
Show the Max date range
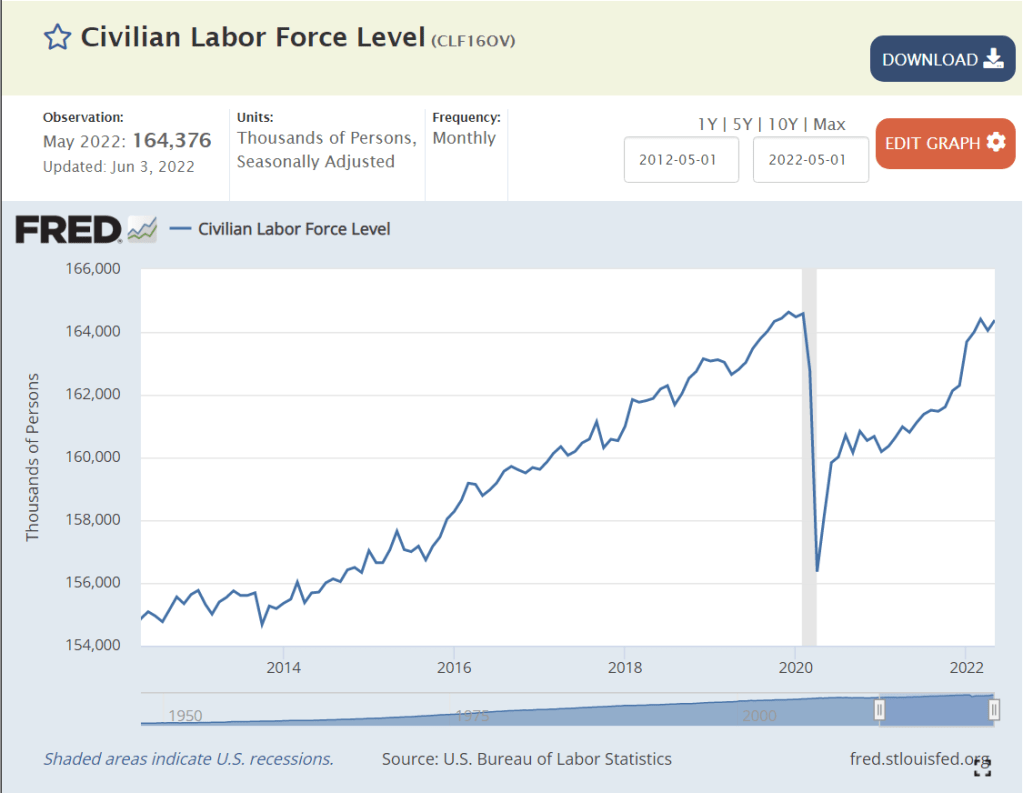click(829, 124)
